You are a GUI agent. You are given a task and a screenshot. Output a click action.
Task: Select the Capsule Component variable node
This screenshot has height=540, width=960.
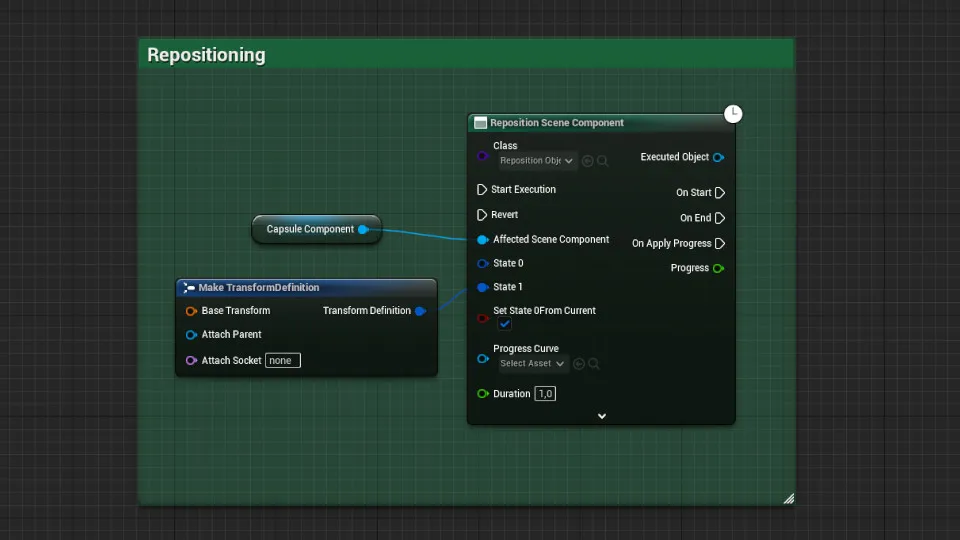[317, 230]
